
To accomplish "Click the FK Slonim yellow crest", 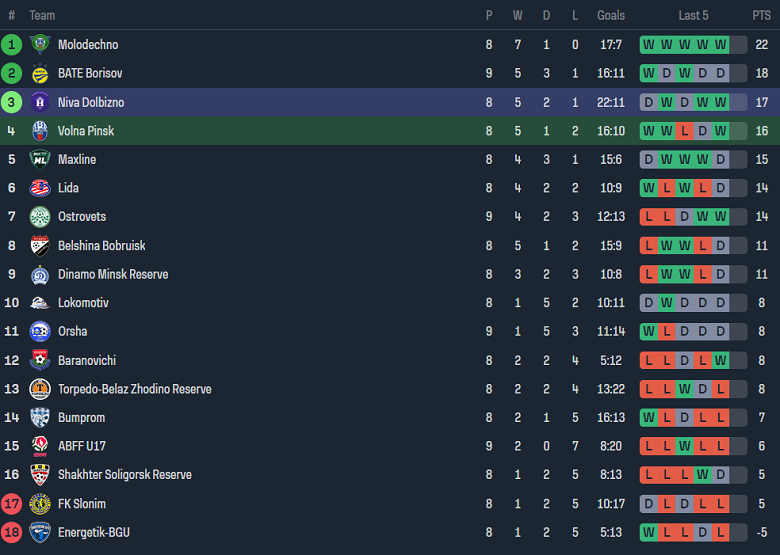I will (40, 504).
